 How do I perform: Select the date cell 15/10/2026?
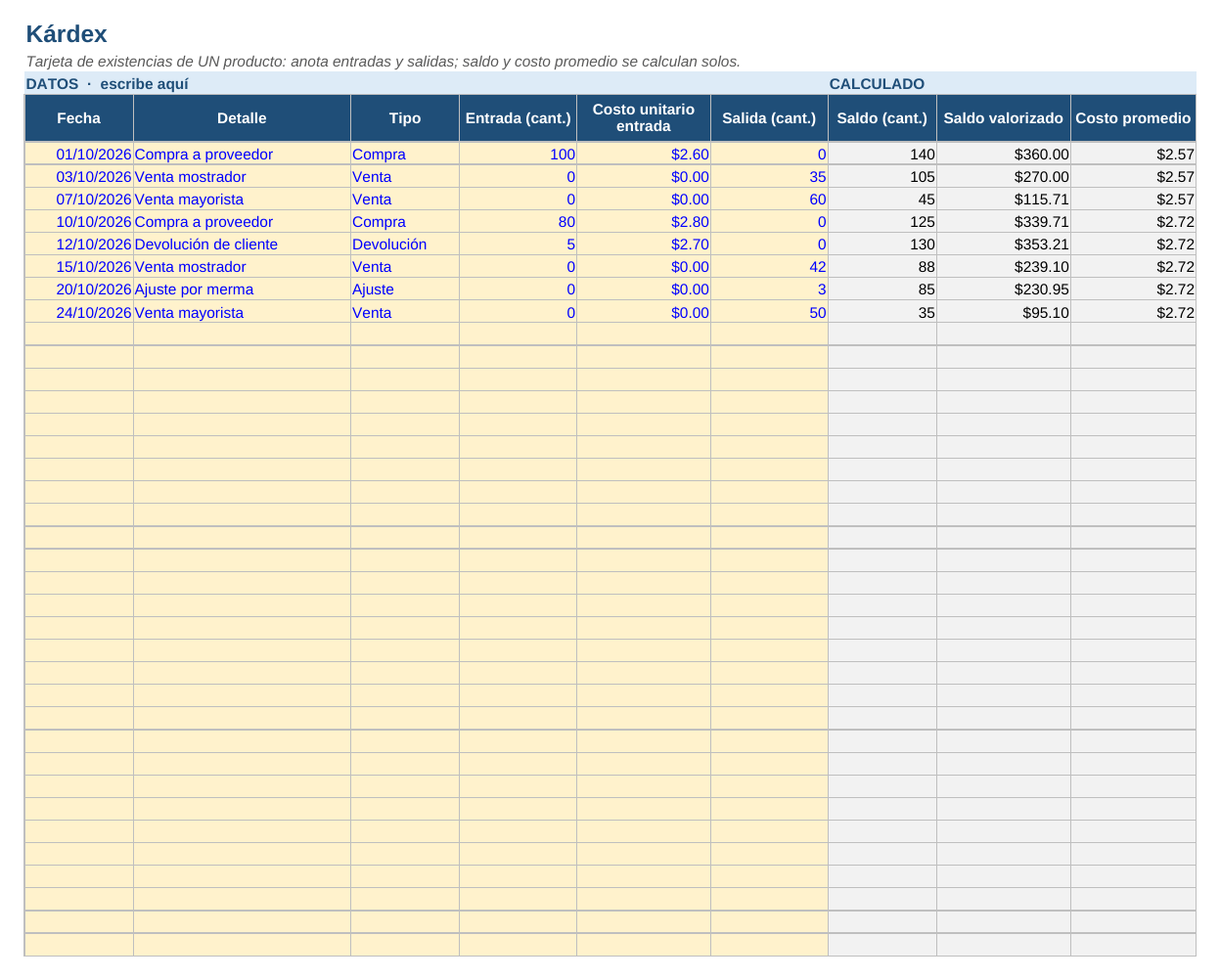[x=79, y=267]
